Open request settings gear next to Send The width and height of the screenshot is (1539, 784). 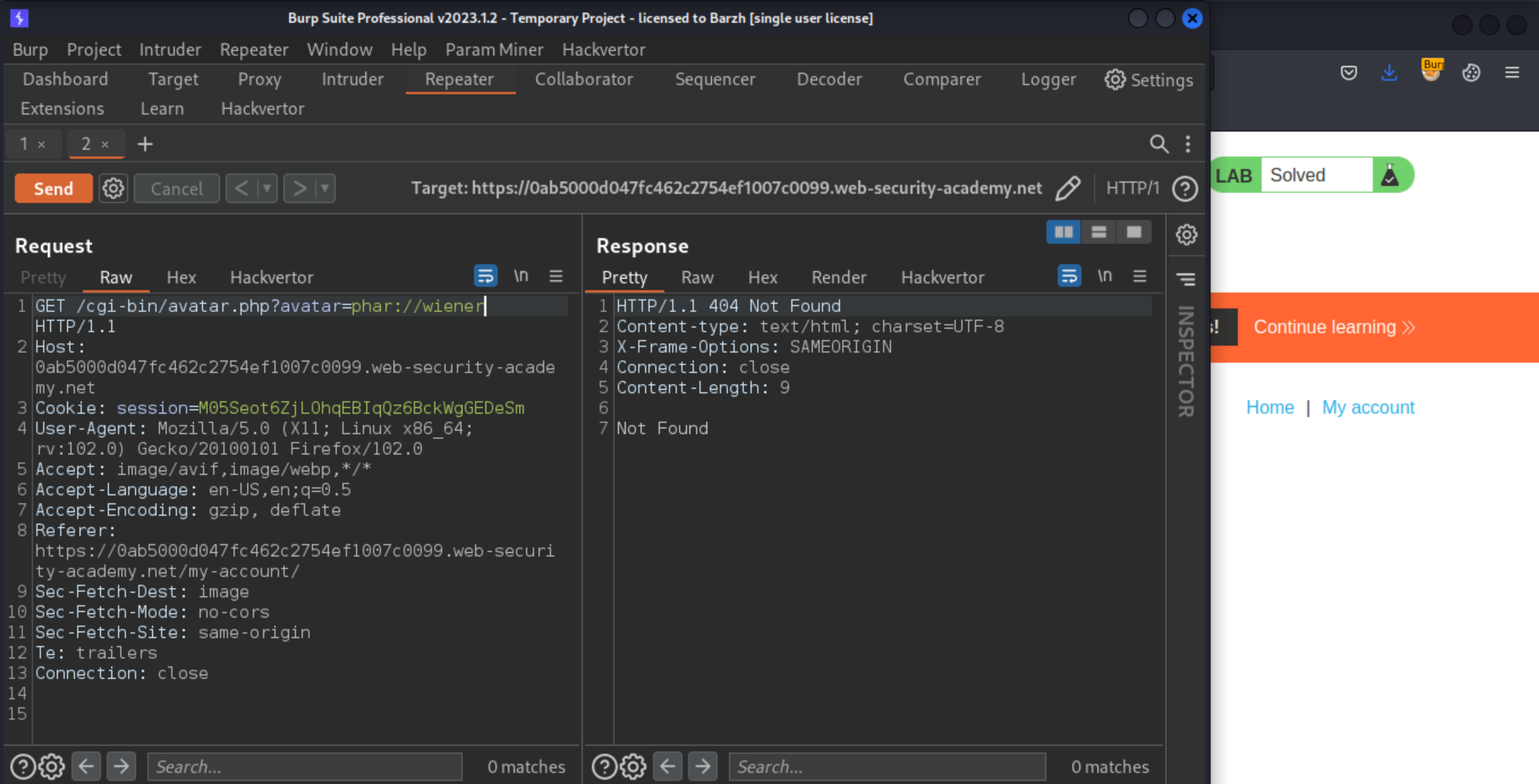click(x=113, y=188)
